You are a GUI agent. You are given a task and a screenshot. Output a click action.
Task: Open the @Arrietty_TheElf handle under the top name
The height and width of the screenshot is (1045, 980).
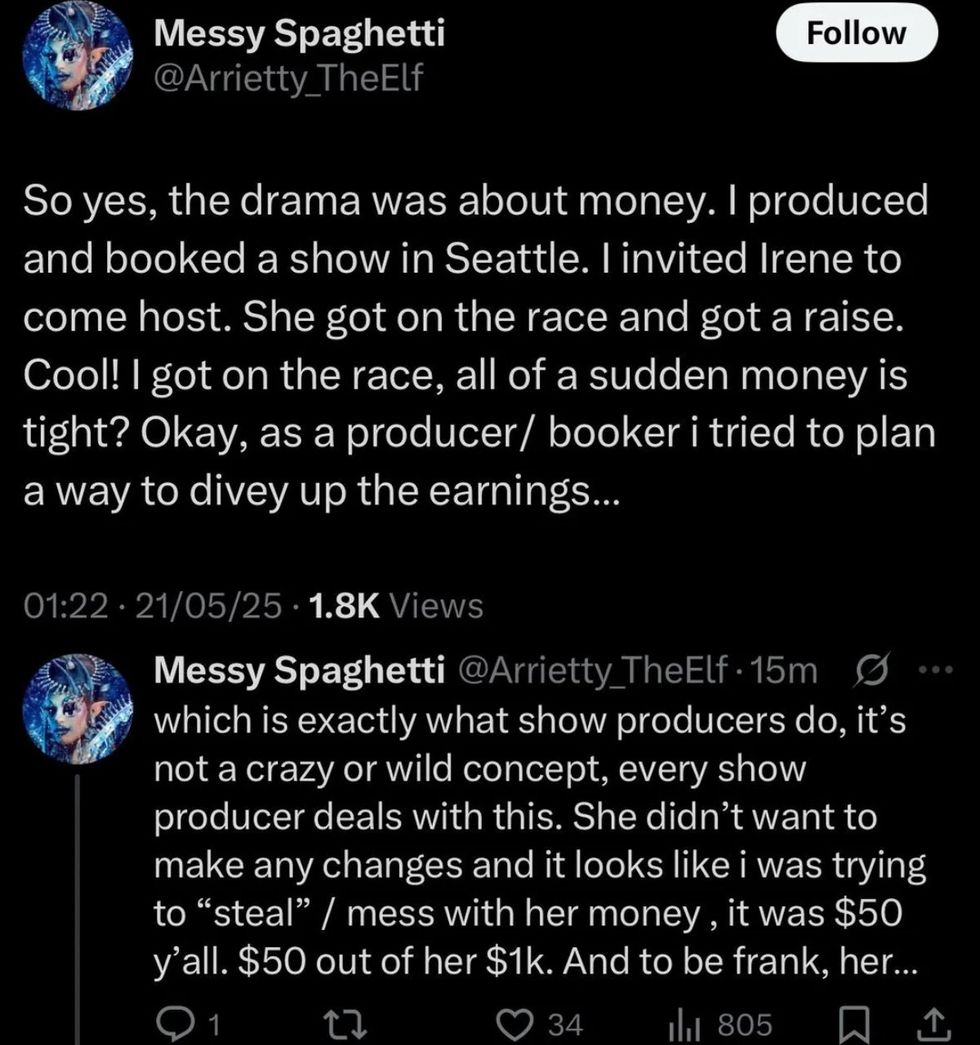pos(289,78)
